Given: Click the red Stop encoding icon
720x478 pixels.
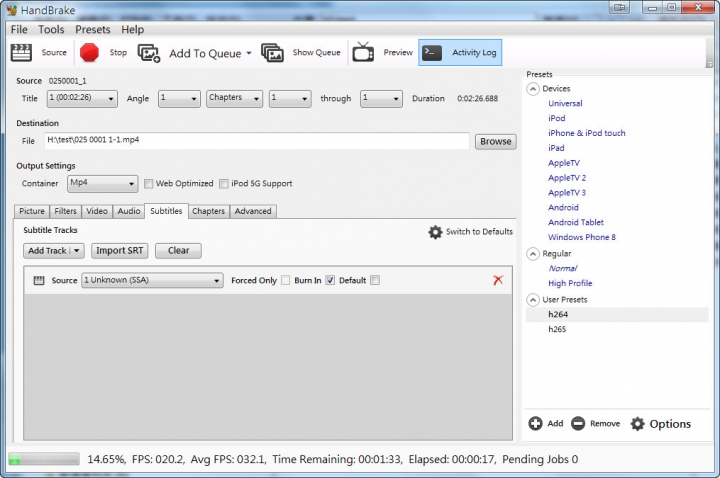Looking at the screenshot, I should [x=89, y=52].
